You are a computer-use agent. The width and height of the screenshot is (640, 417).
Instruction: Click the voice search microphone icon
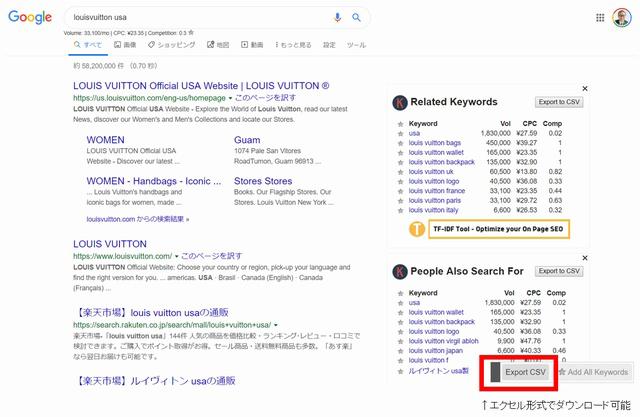click(x=337, y=17)
